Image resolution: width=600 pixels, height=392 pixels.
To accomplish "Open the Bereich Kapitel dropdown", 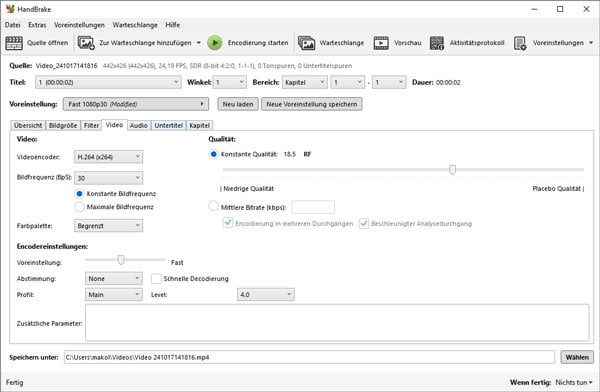I will [x=305, y=82].
